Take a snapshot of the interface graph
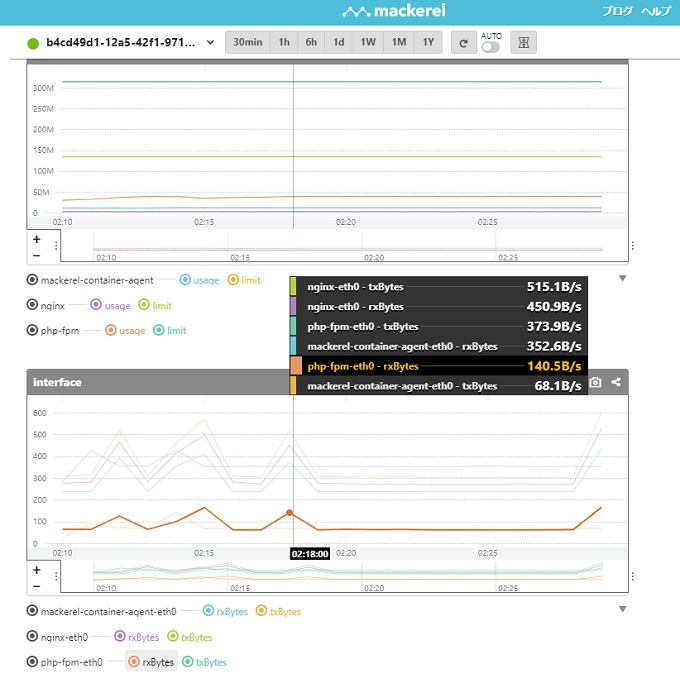 pos(595,382)
